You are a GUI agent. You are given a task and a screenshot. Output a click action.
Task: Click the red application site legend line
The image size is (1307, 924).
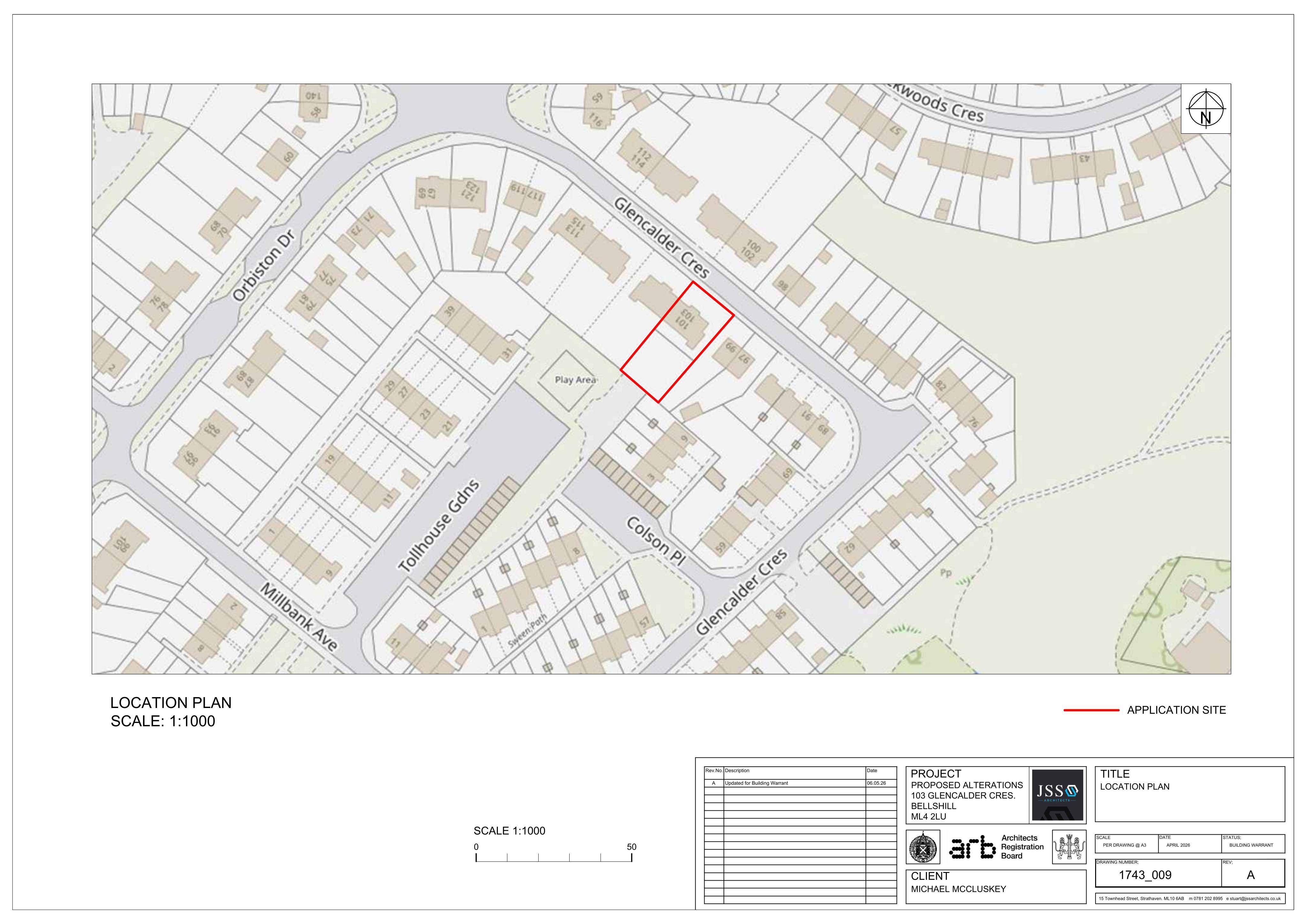[1091, 710]
